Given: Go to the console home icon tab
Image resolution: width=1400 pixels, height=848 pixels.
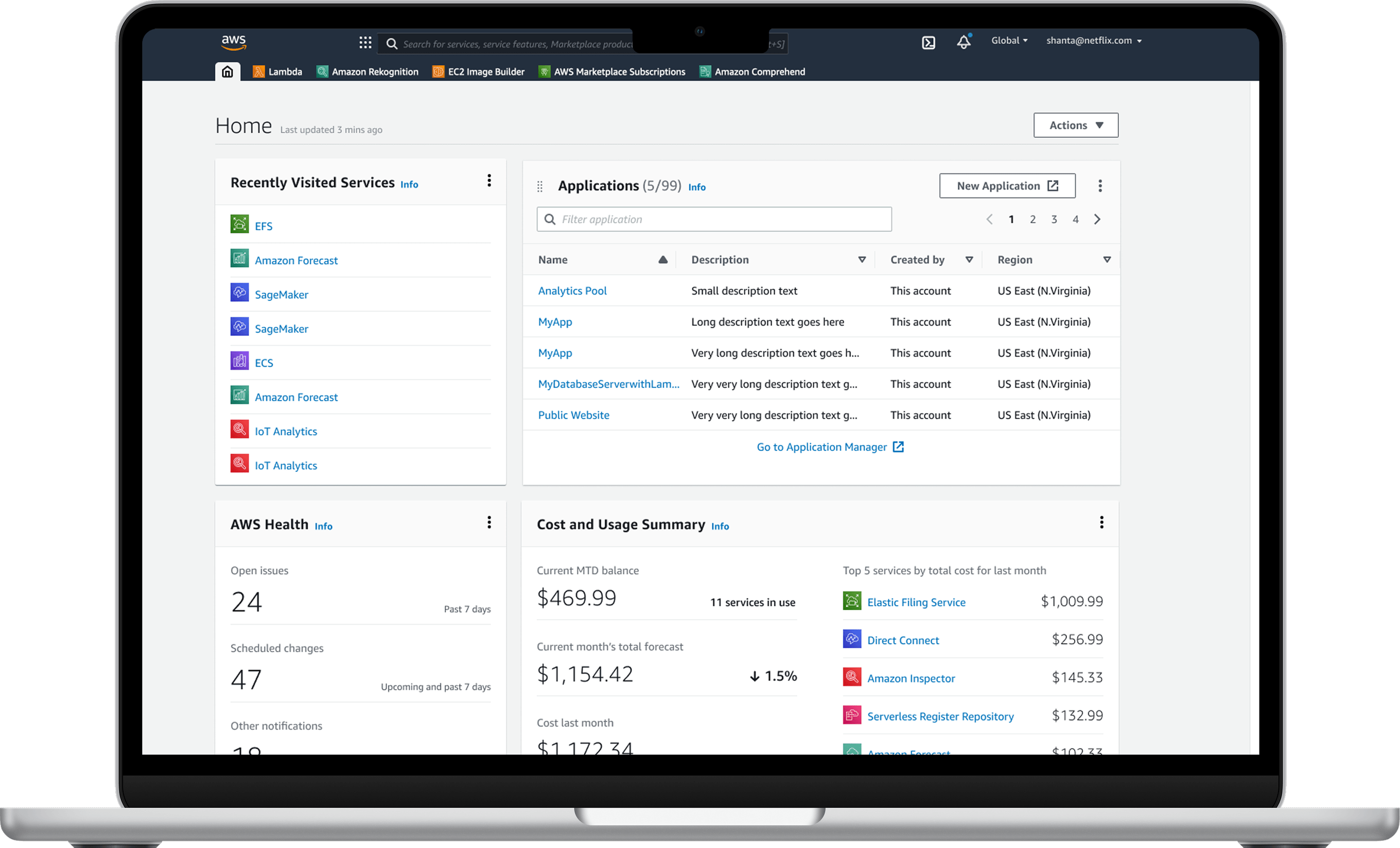Looking at the screenshot, I should click(227, 72).
